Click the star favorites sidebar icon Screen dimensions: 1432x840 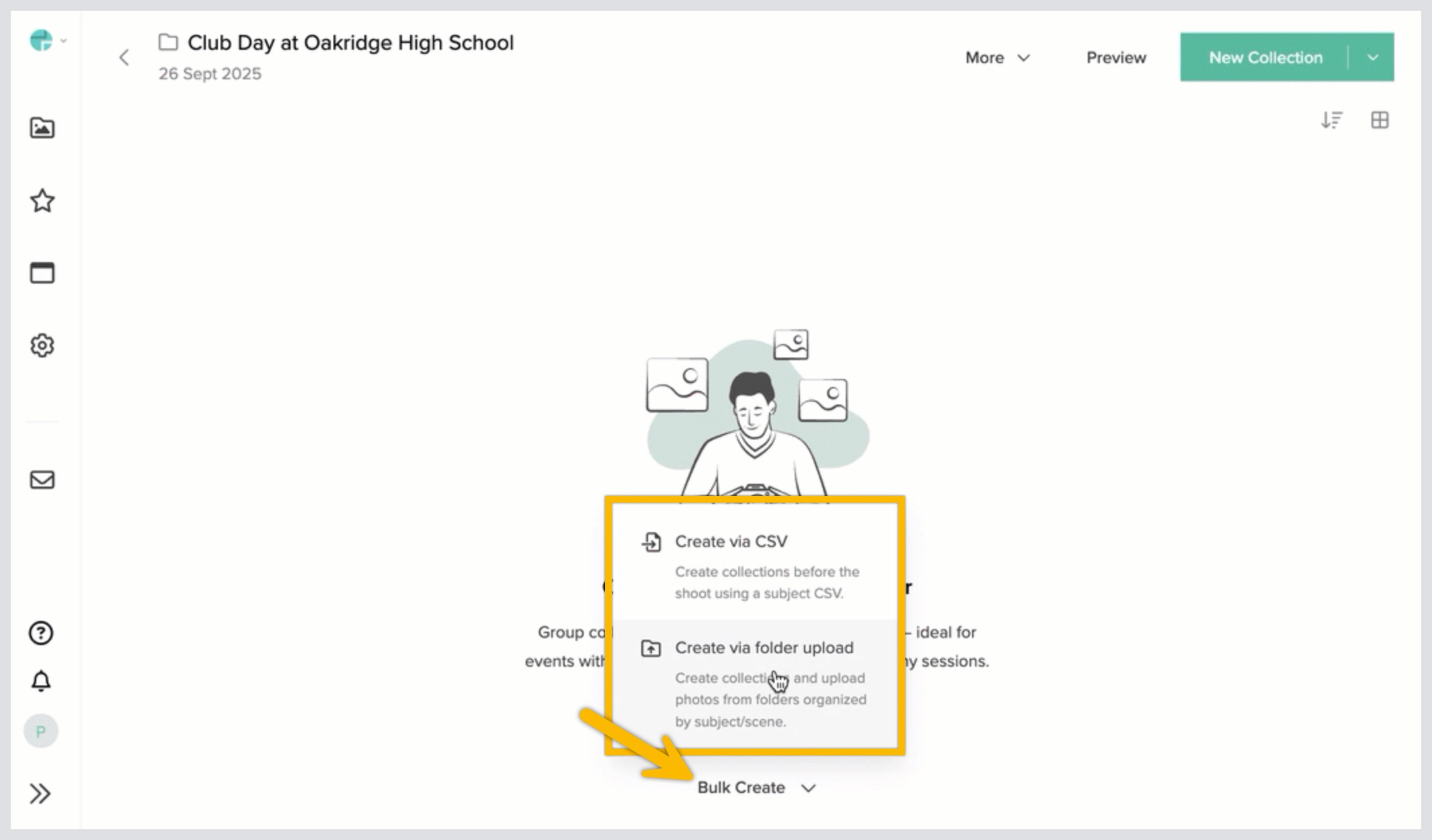(42, 201)
